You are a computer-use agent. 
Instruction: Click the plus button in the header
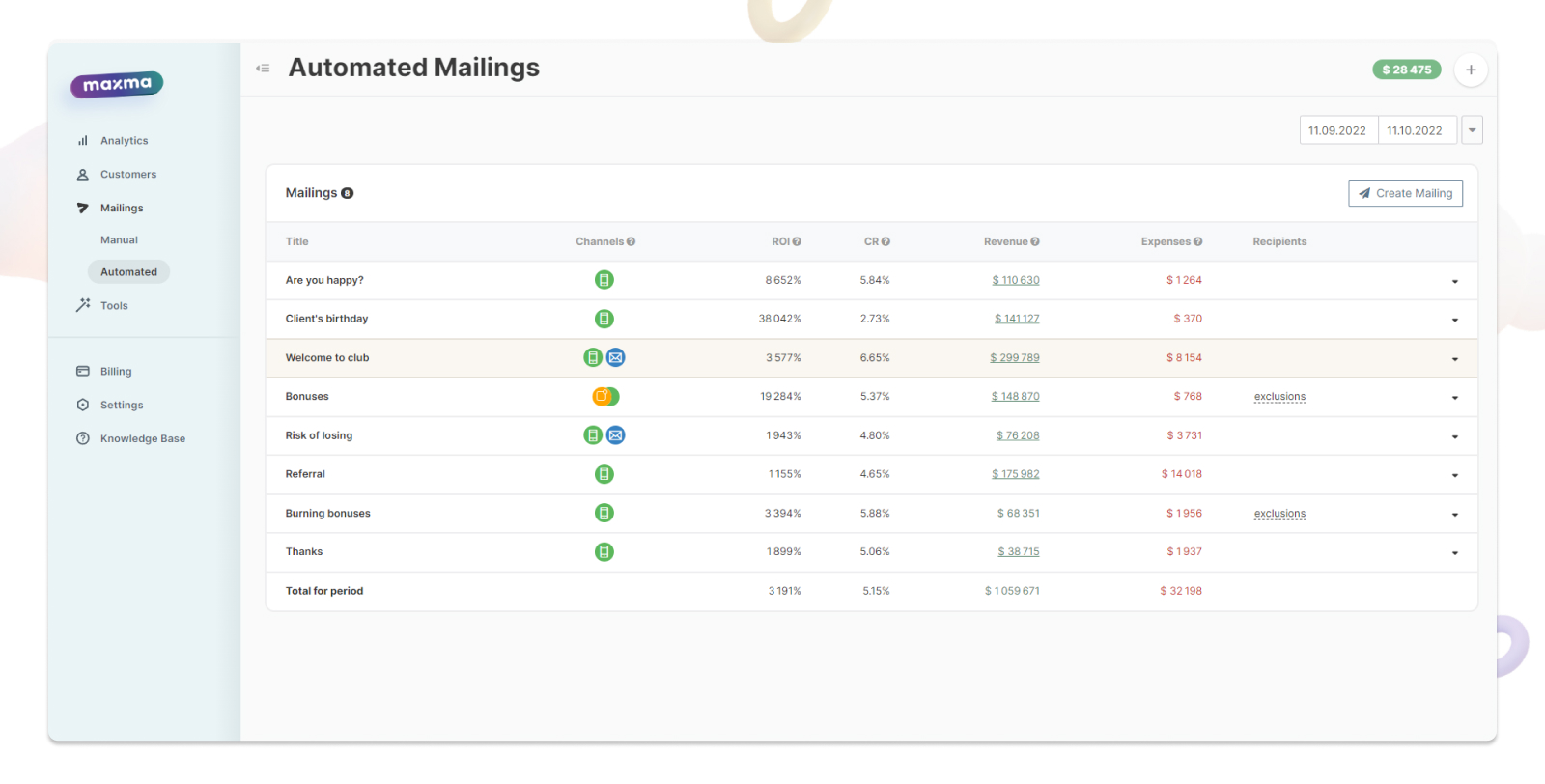pos(1471,70)
